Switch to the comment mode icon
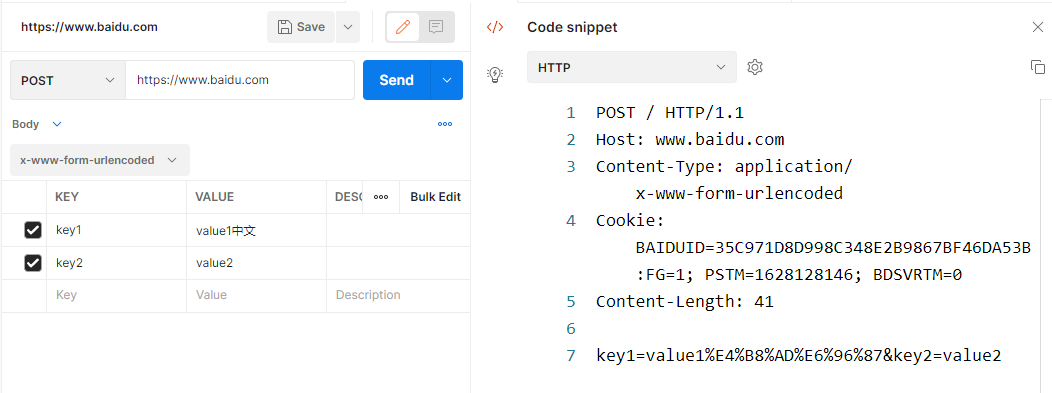 click(x=436, y=27)
